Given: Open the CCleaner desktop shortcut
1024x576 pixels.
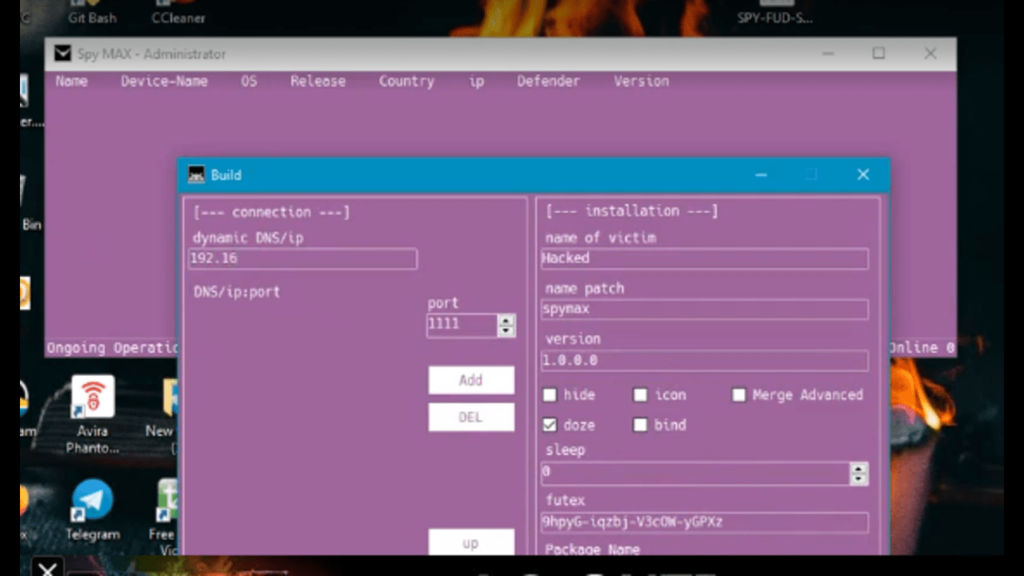Looking at the screenshot, I should click(178, 12).
